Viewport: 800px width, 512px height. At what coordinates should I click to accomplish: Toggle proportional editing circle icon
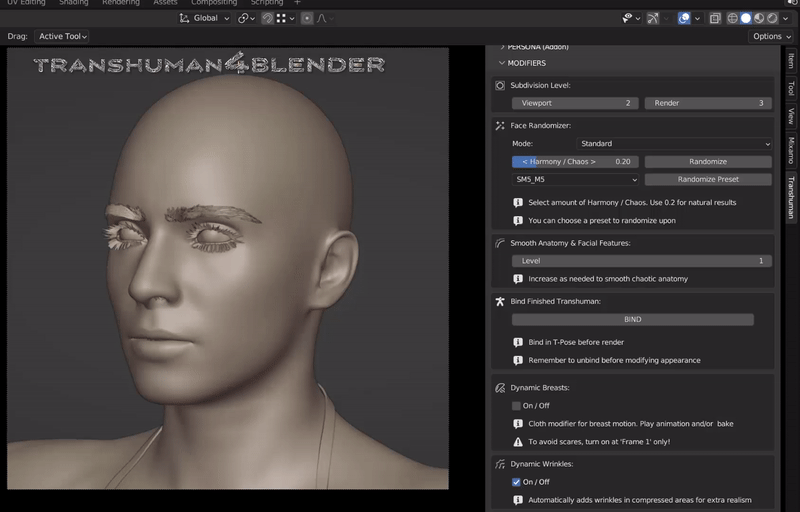[307, 18]
